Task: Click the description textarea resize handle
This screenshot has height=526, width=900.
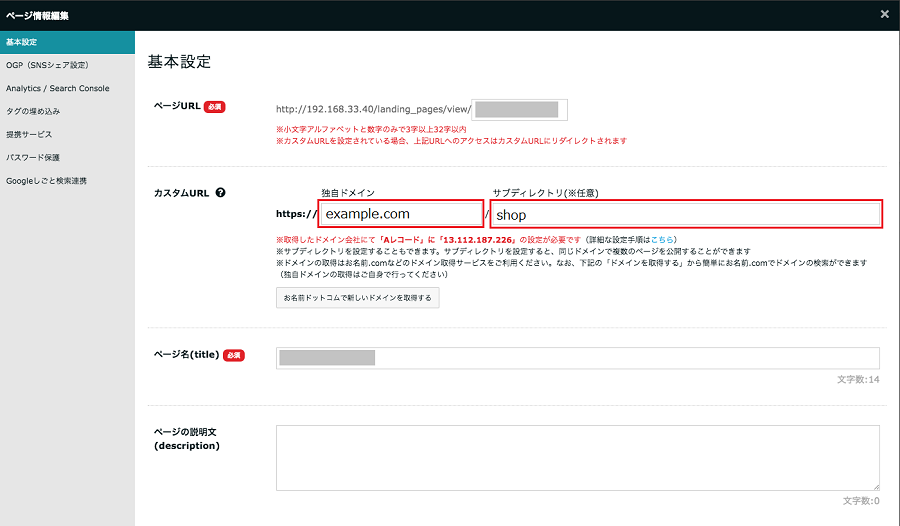Action: tap(875, 485)
